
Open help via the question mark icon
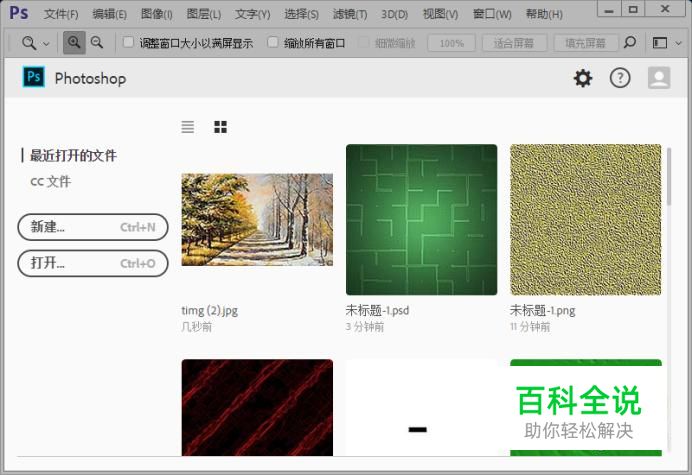pos(620,78)
